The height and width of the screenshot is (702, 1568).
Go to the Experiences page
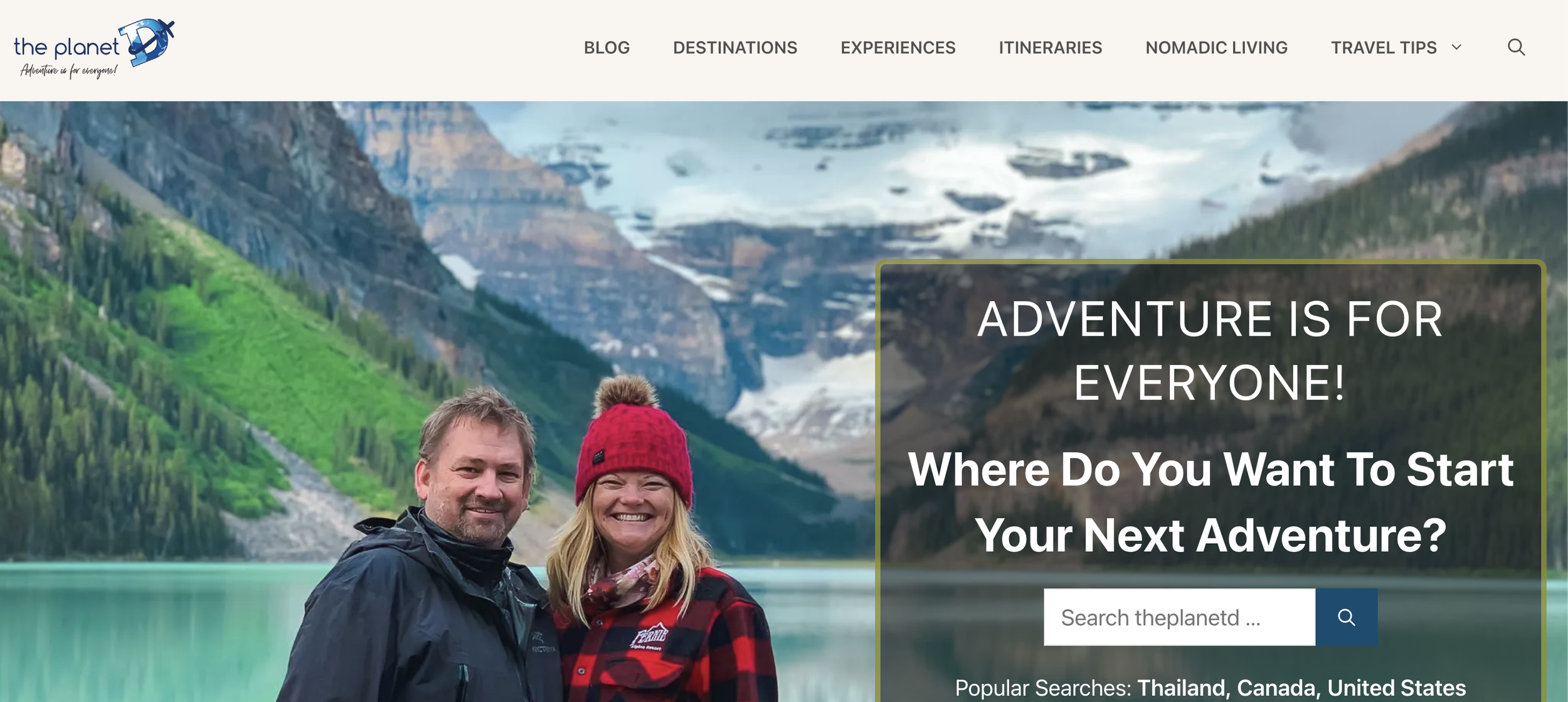click(x=898, y=48)
